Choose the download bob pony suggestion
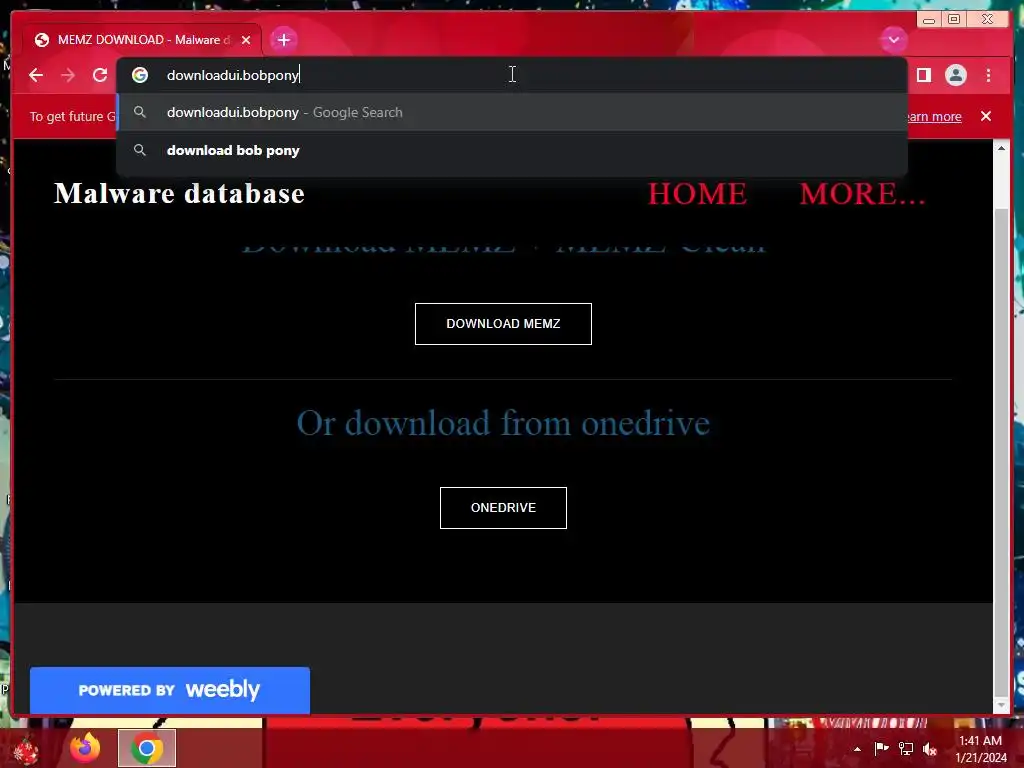 [512, 150]
